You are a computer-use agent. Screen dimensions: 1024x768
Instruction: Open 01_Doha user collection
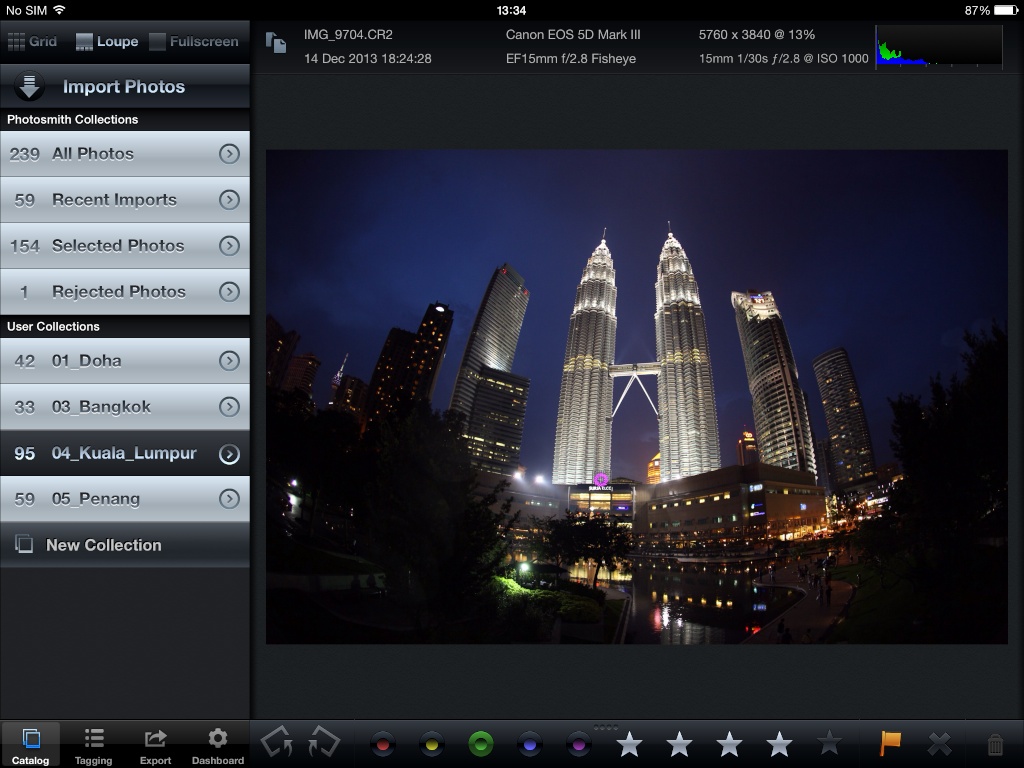click(x=125, y=360)
